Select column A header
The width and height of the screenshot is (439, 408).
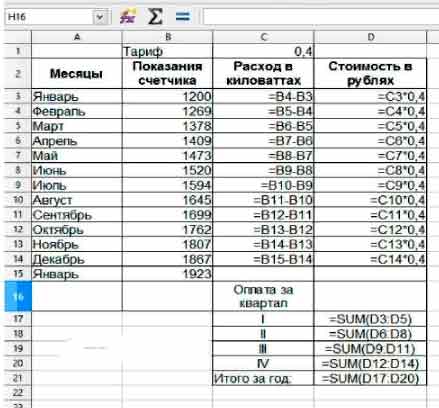(77, 37)
